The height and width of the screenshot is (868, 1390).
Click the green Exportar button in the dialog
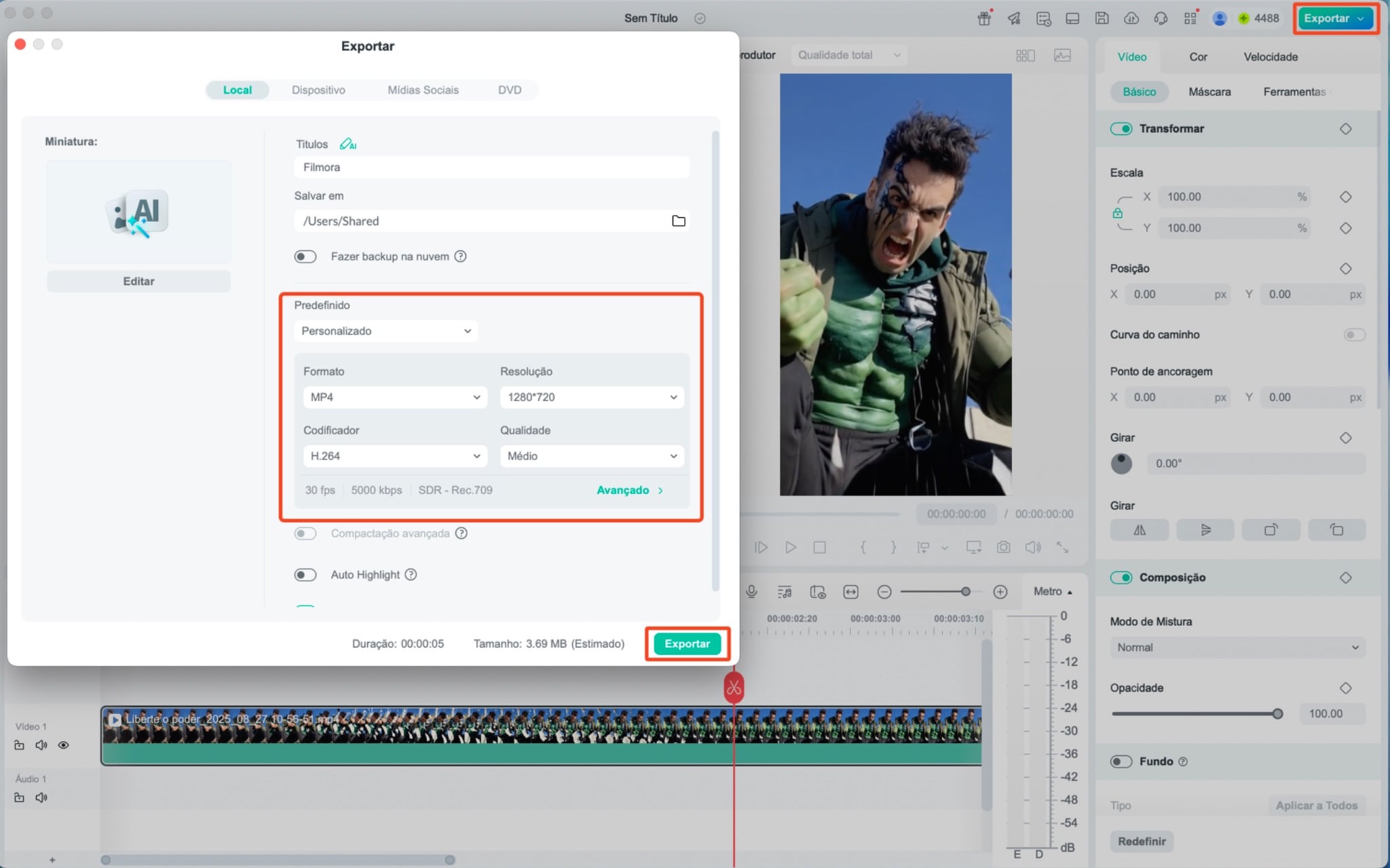coord(687,643)
